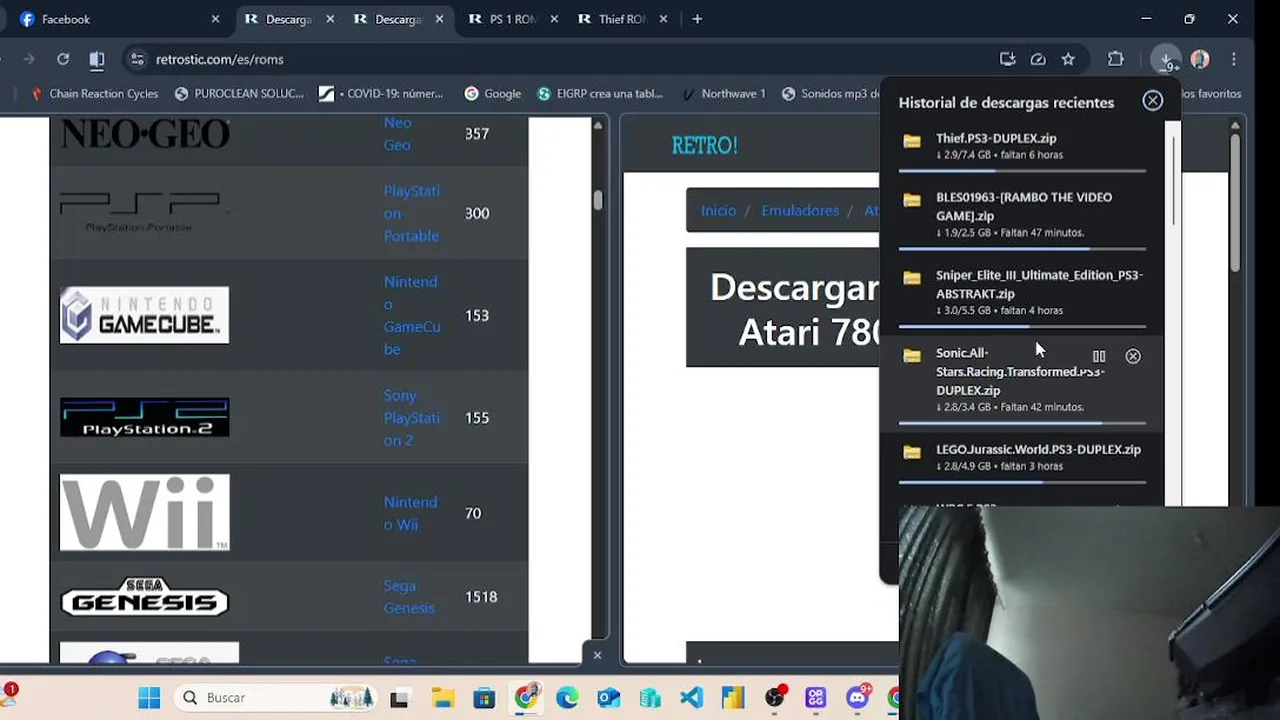The width and height of the screenshot is (1280, 720).
Task: Open the Chain Reaction Cycles bookmark
Action: [x=94, y=94]
